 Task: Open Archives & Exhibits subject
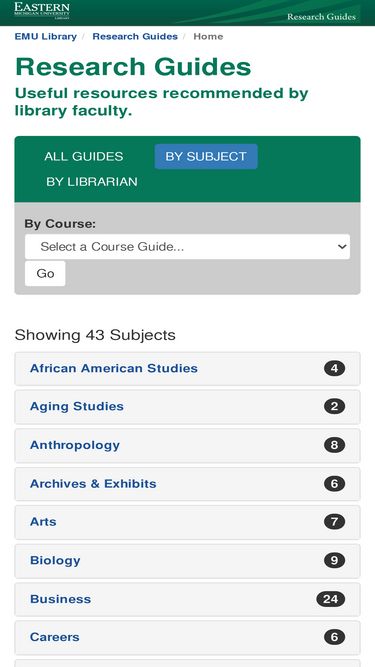pos(188,484)
